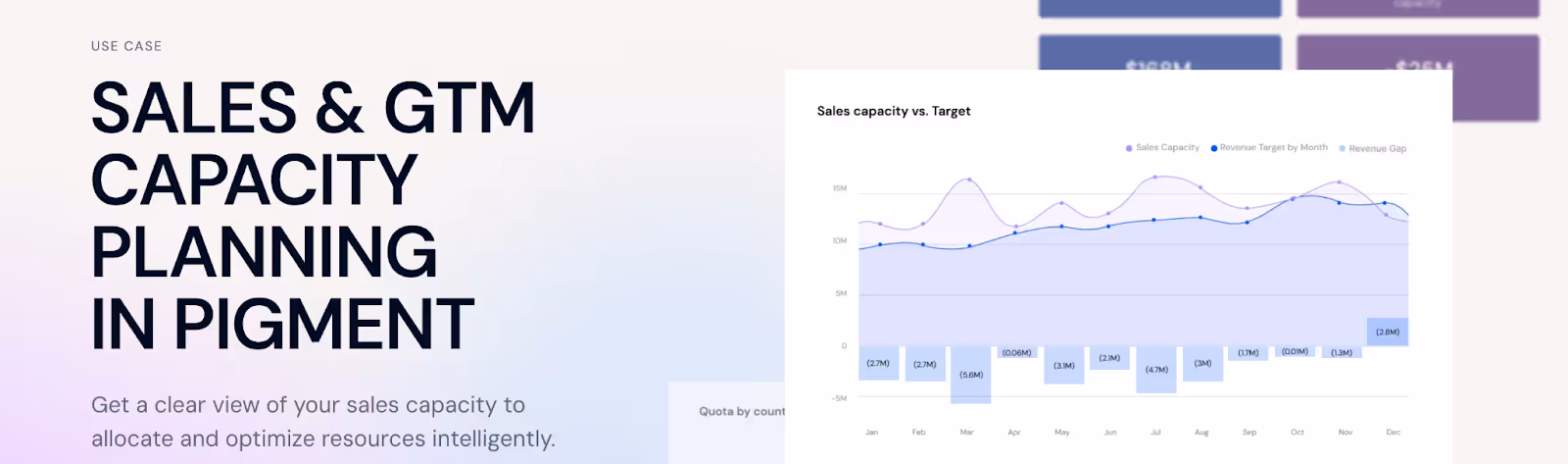This screenshot has height=464, width=1568.
Task: Select the April (0.06M) gap bar
Action: point(1017,352)
